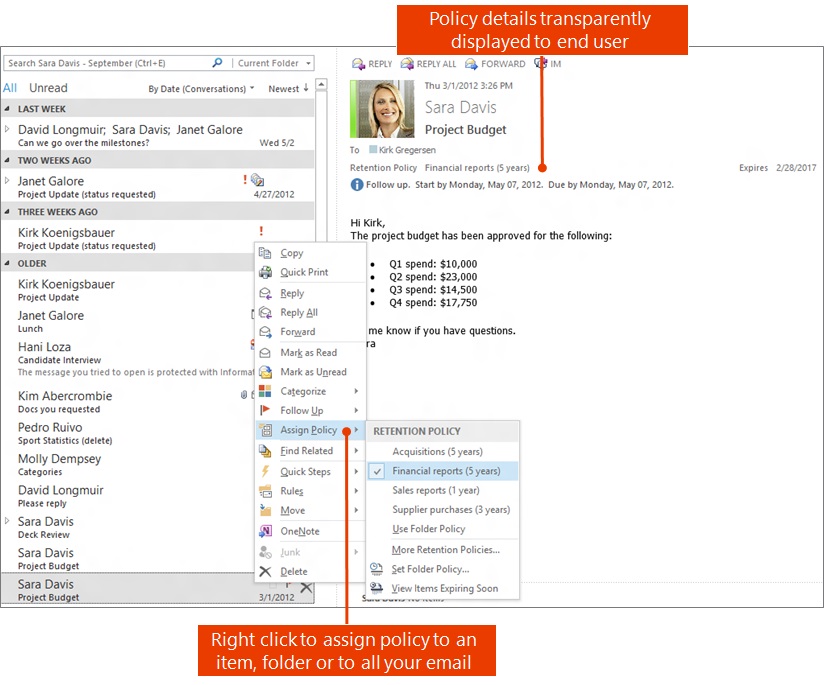Expand the David Longmuir conversation thread
This screenshot has width=824, height=685.
click(8, 129)
